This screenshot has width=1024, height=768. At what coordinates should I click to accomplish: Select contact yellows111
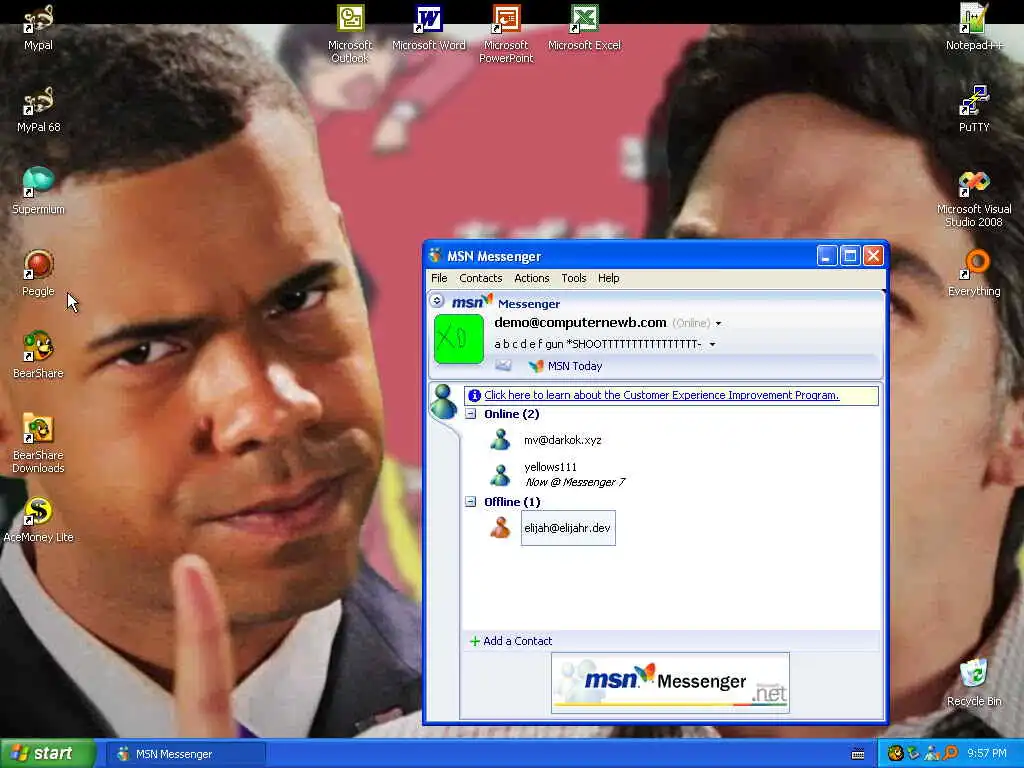[x=551, y=467]
